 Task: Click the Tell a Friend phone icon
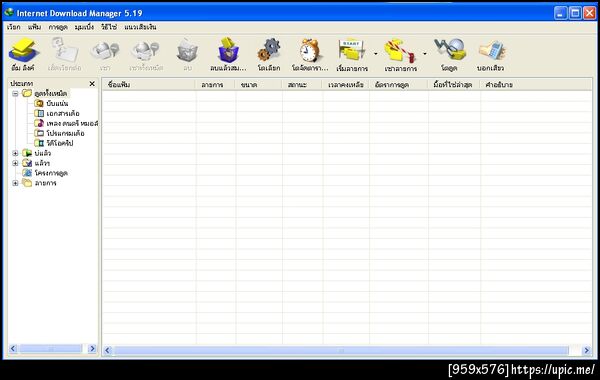[x=491, y=51]
